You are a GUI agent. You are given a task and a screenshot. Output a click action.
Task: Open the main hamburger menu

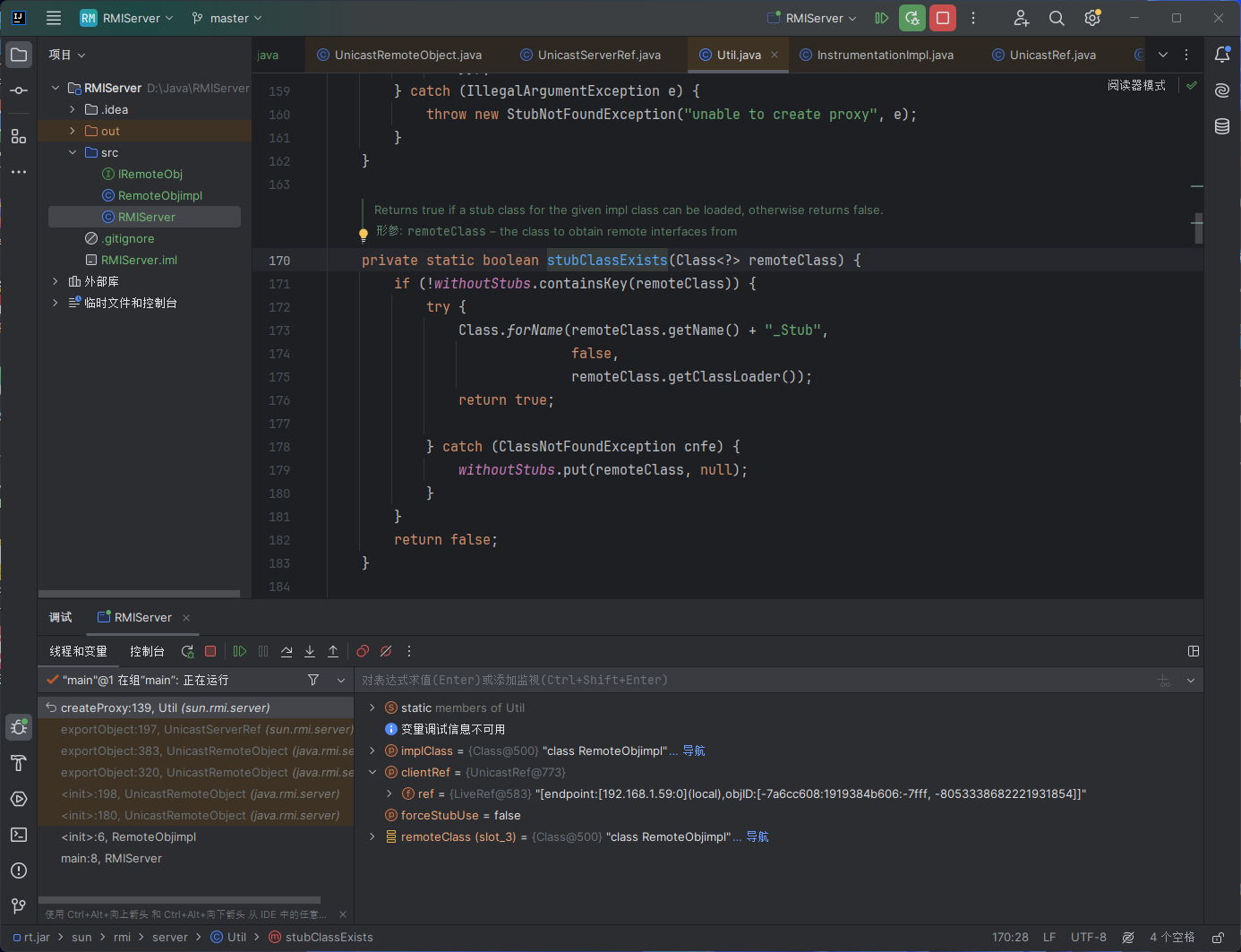pyautogui.click(x=54, y=18)
